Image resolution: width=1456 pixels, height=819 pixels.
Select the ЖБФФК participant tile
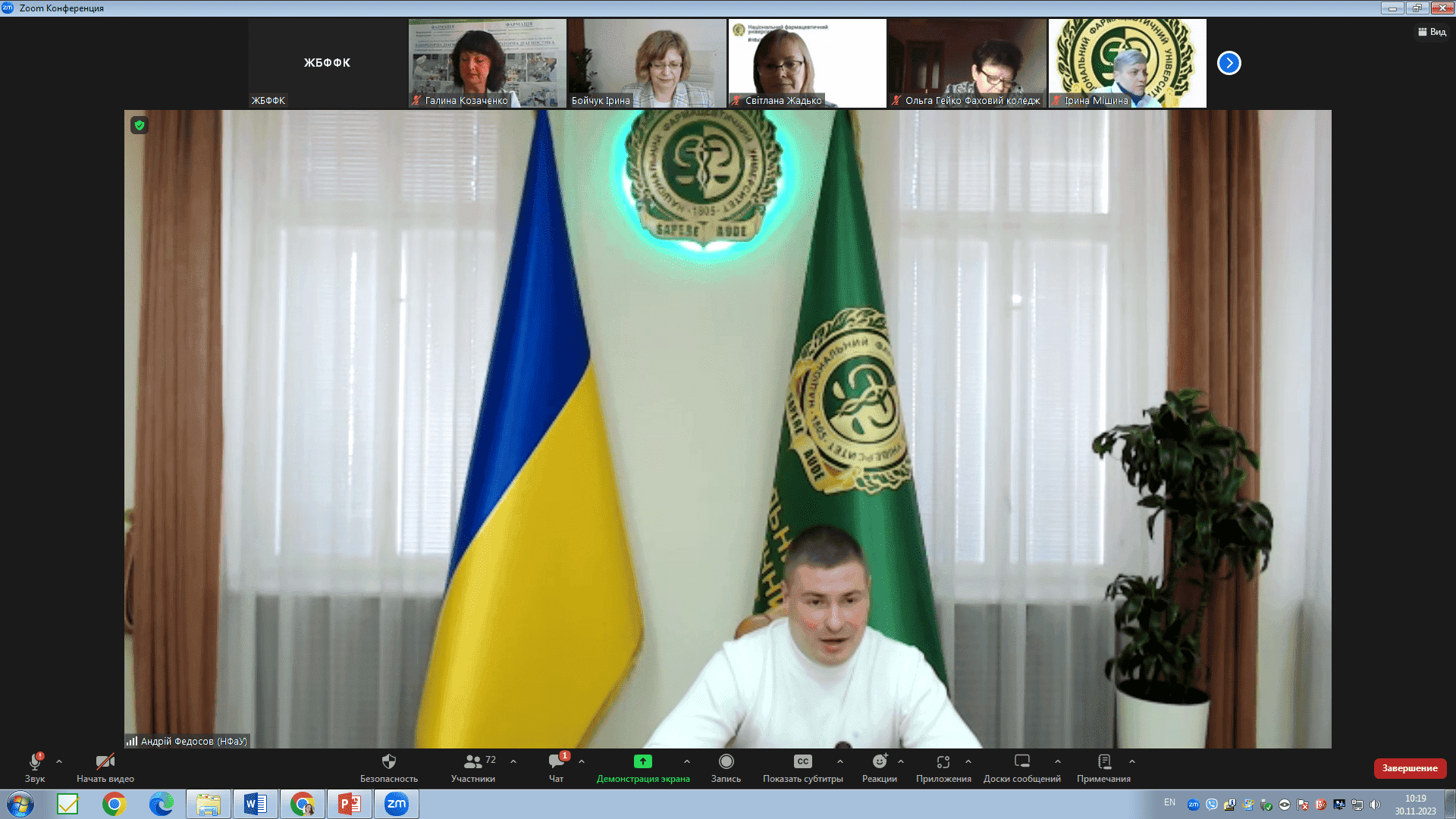pyautogui.click(x=328, y=63)
